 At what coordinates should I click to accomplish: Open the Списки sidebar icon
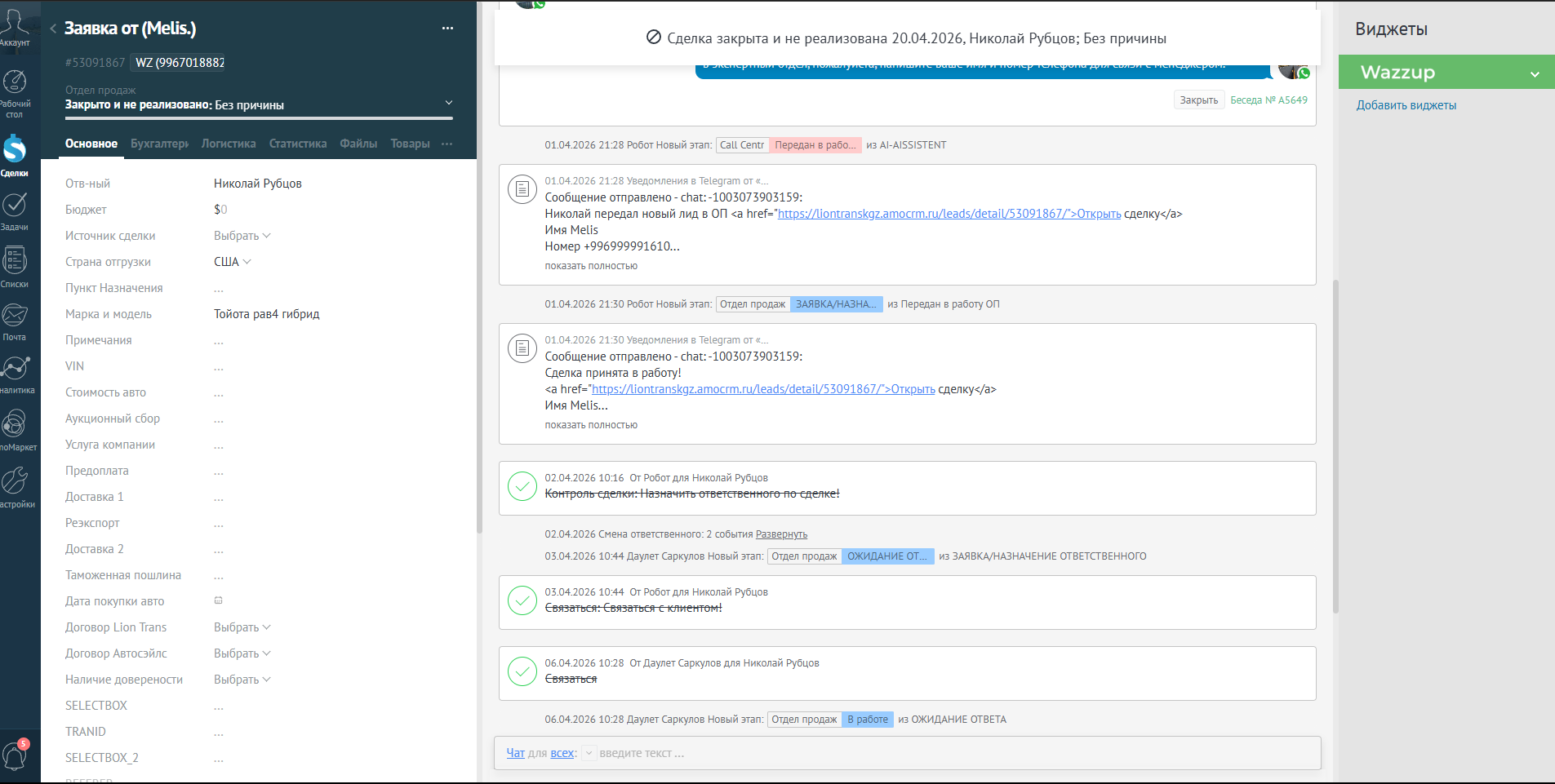click(15, 267)
